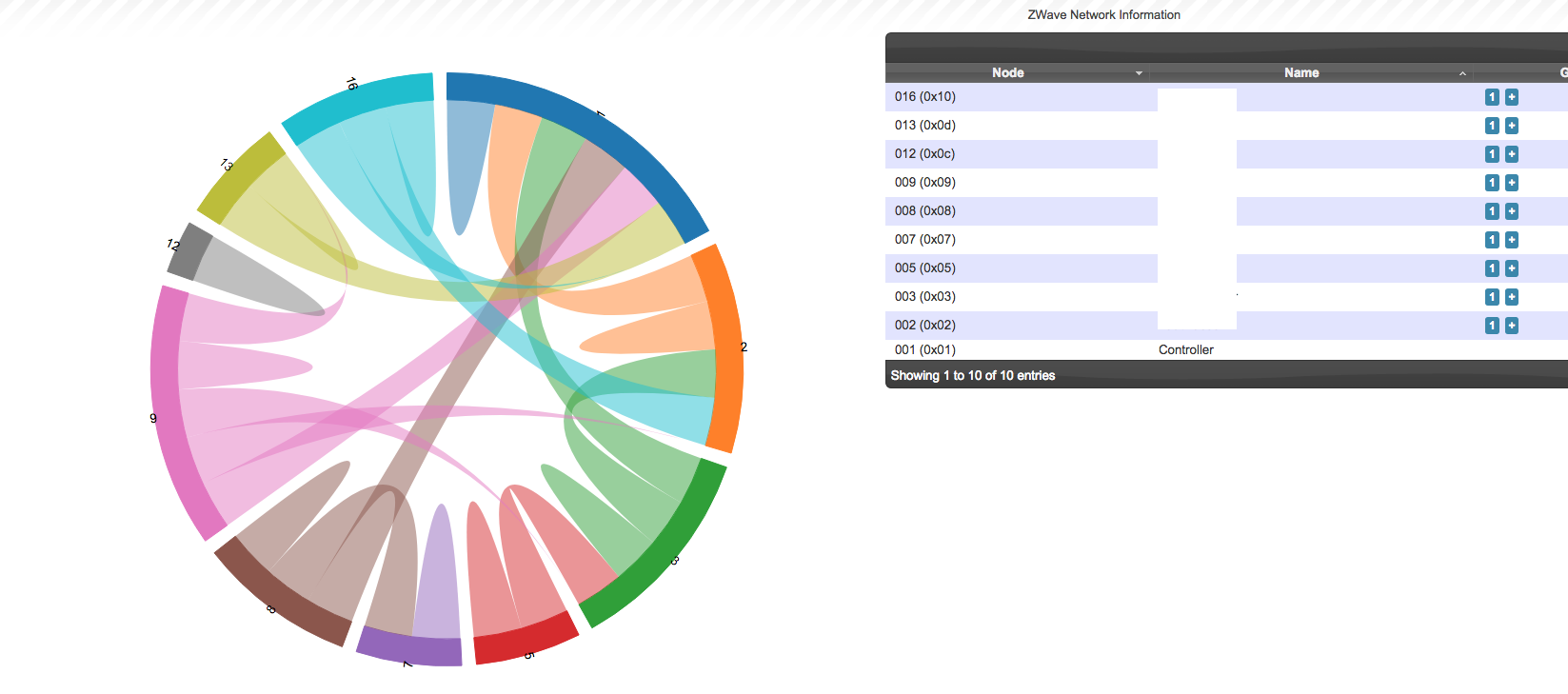This screenshot has width=1568, height=694.
Task: Select node row 007 (0x07)
Action: tap(1226, 240)
